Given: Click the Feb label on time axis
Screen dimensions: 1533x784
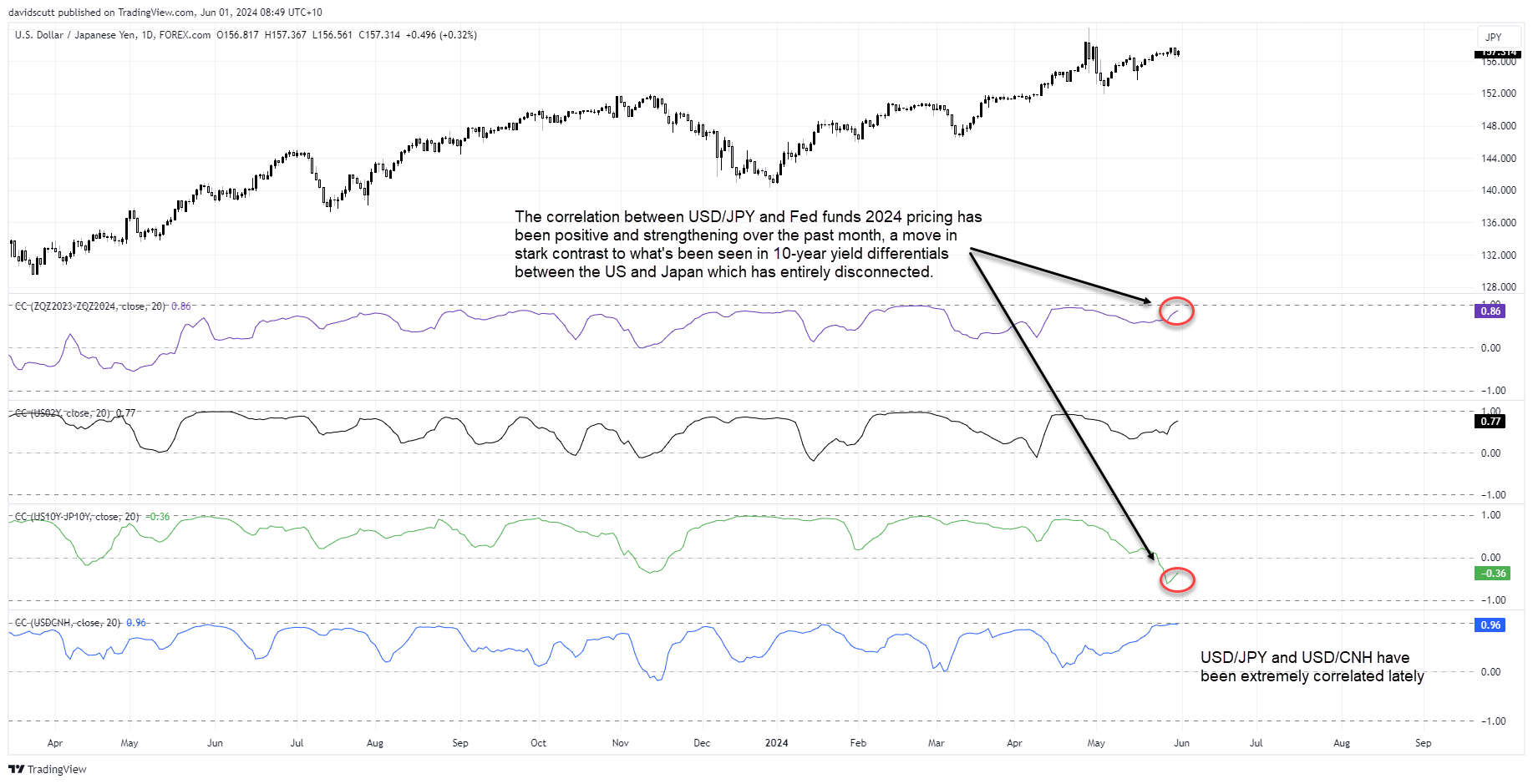Looking at the screenshot, I should (858, 743).
